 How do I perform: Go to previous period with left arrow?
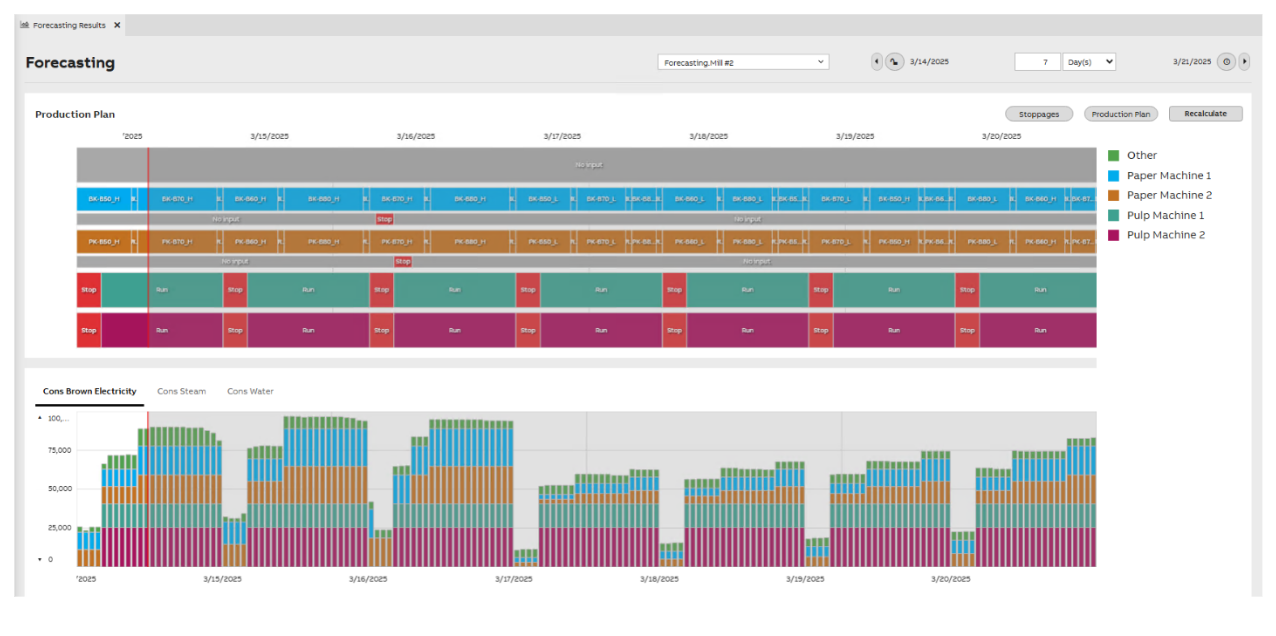point(877,62)
